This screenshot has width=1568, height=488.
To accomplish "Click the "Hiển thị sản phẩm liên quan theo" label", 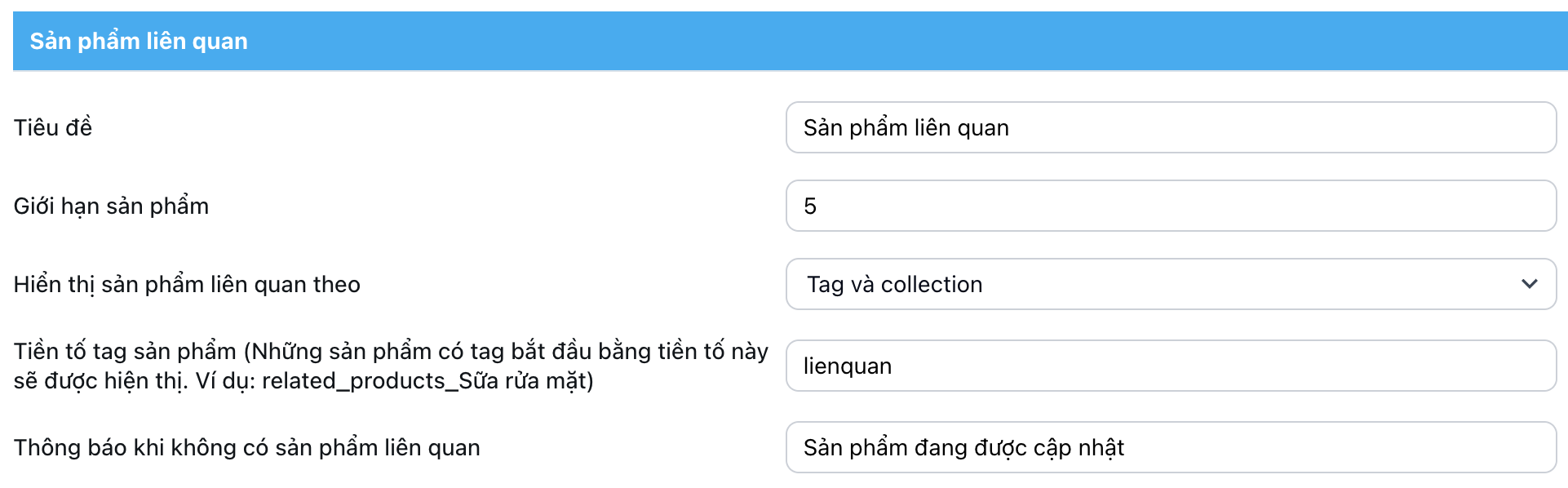I will (x=187, y=284).
